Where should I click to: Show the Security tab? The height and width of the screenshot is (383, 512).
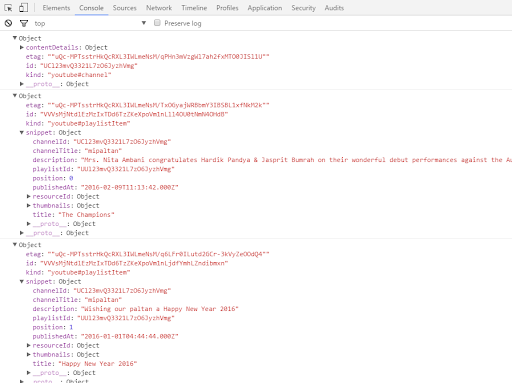pos(303,8)
